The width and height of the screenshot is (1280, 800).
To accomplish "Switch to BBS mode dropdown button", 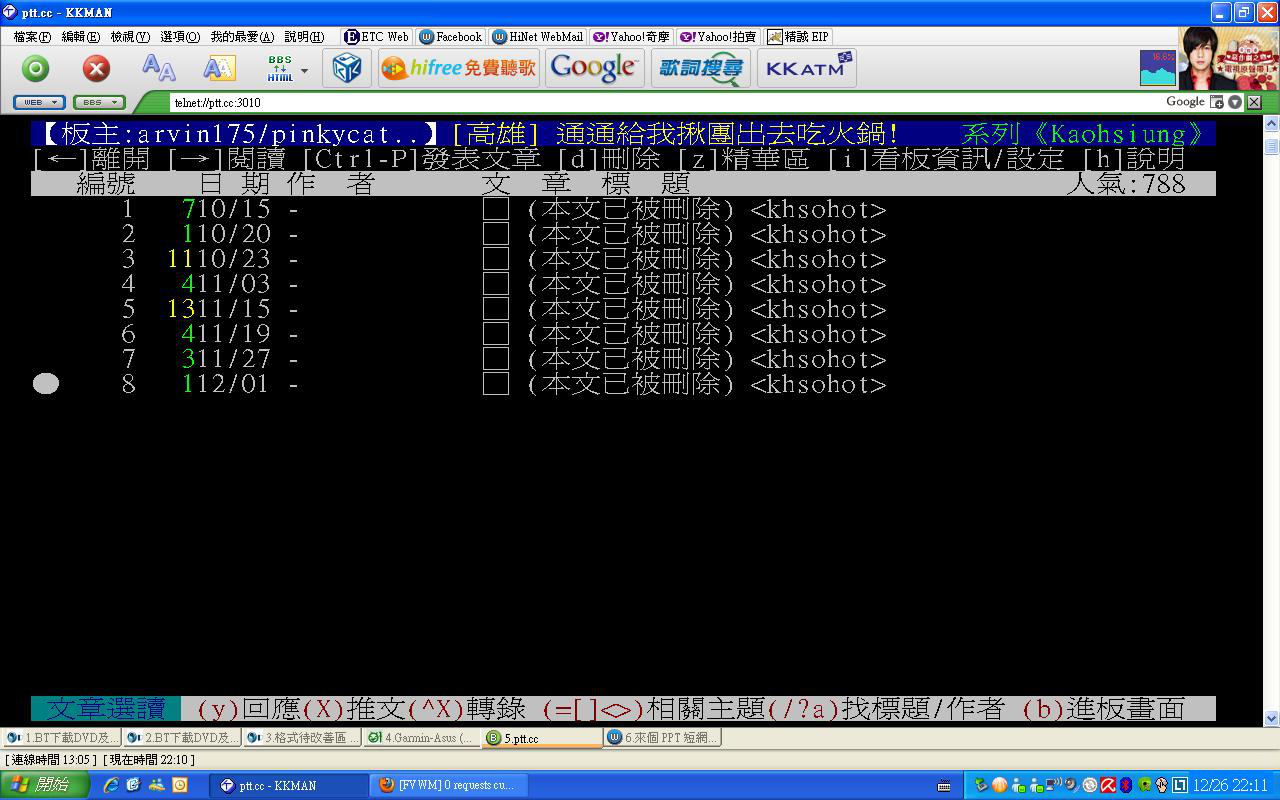I will pos(99,102).
